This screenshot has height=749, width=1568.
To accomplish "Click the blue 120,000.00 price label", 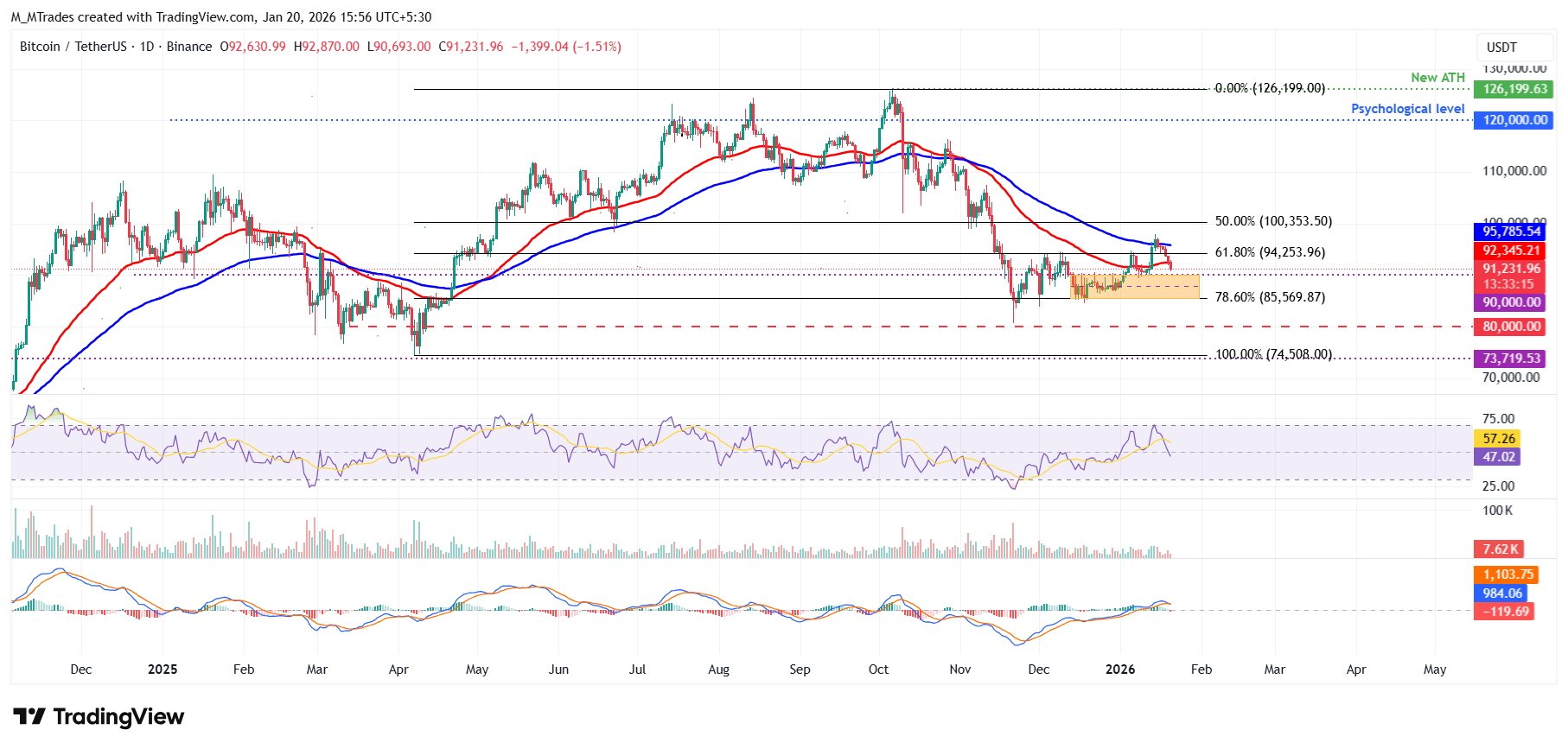I will click(x=1514, y=120).
